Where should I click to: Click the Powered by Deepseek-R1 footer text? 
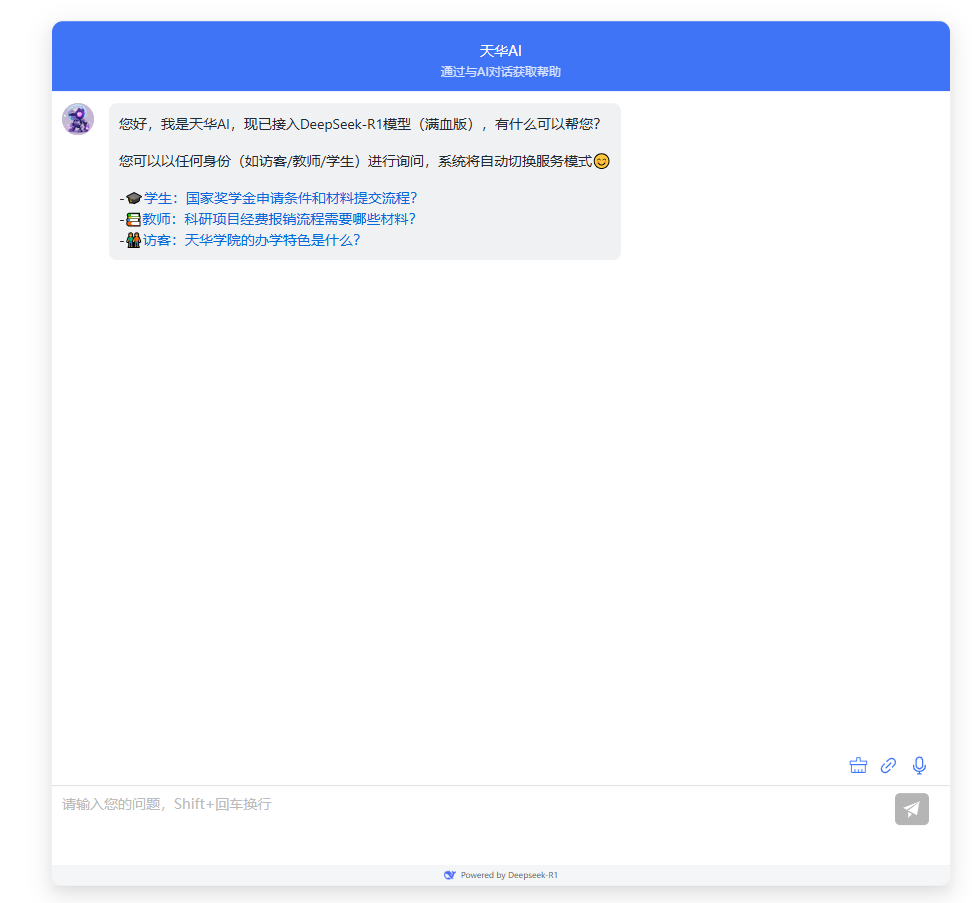pyautogui.click(x=509, y=875)
